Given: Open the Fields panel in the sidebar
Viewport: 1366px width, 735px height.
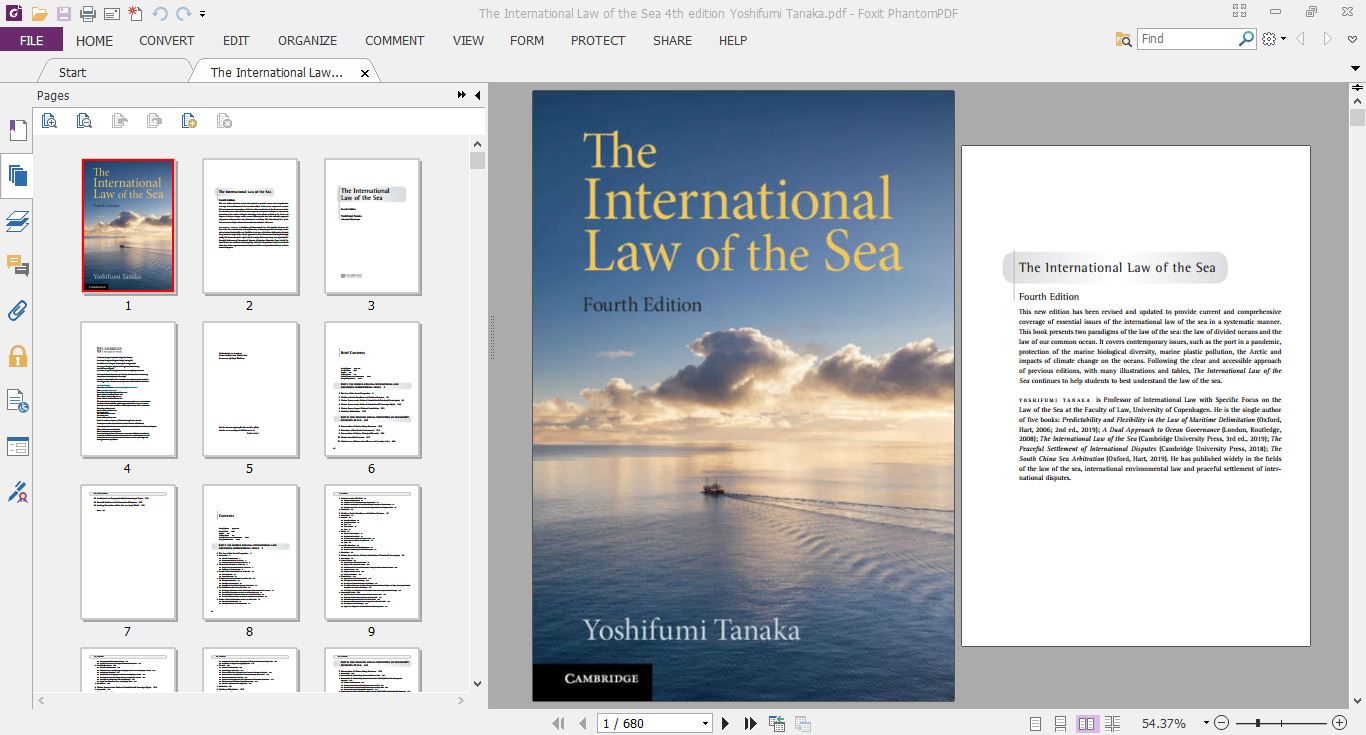Looking at the screenshot, I should [x=17, y=446].
